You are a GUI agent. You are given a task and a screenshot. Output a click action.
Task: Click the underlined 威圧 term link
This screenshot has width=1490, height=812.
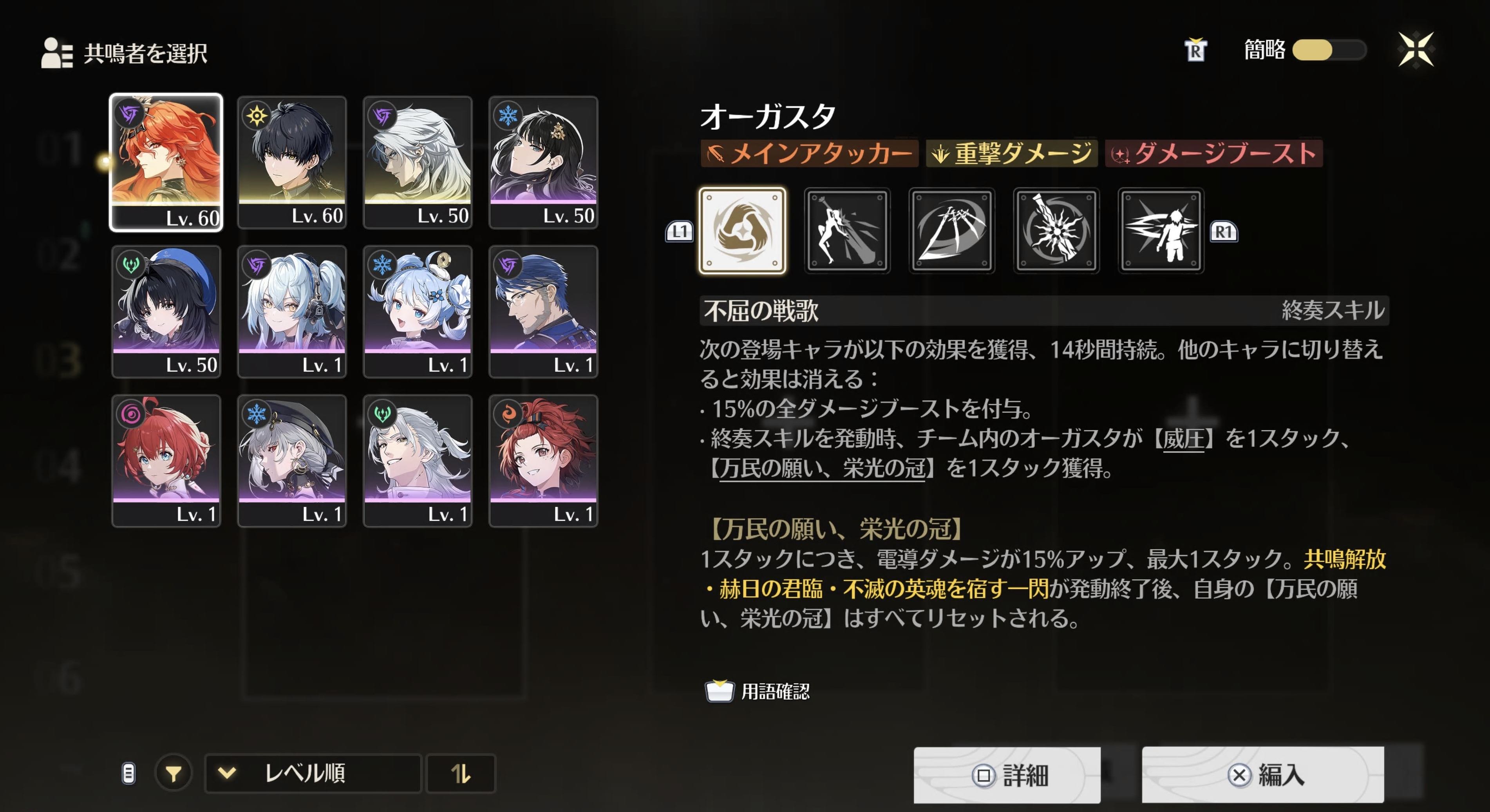[1183, 438]
